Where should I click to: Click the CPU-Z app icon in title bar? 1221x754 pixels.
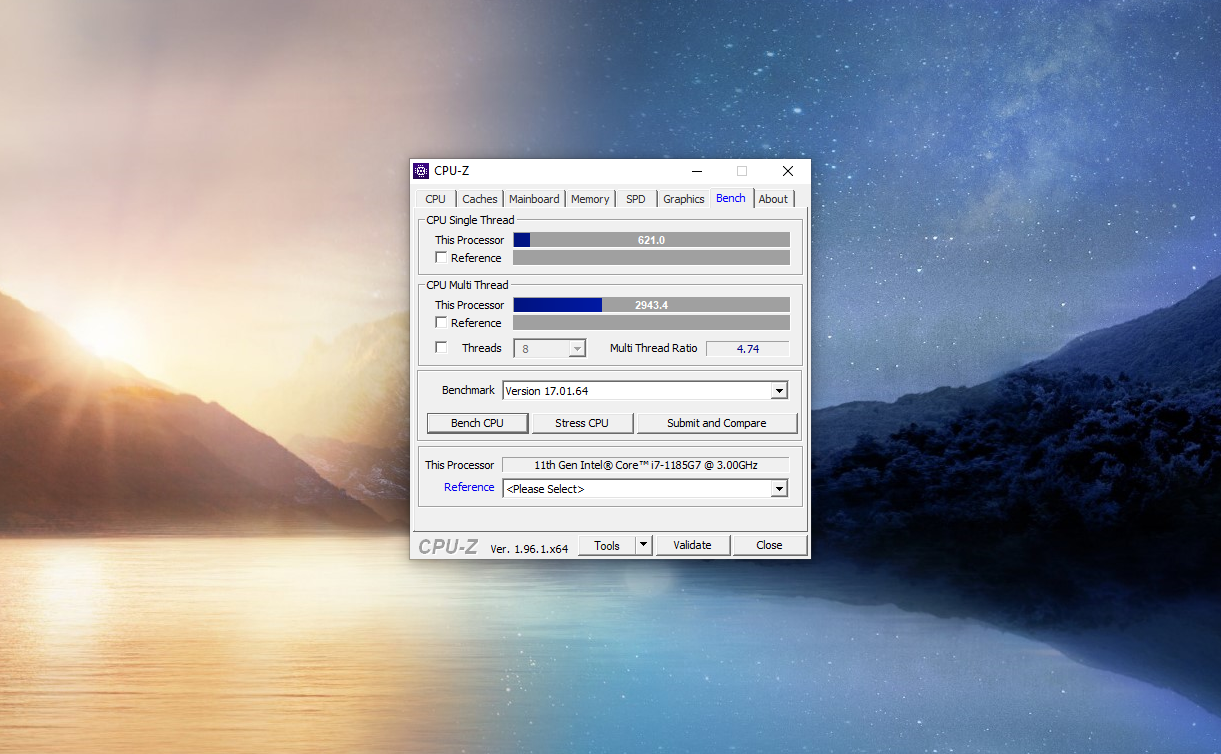tap(421, 171)
